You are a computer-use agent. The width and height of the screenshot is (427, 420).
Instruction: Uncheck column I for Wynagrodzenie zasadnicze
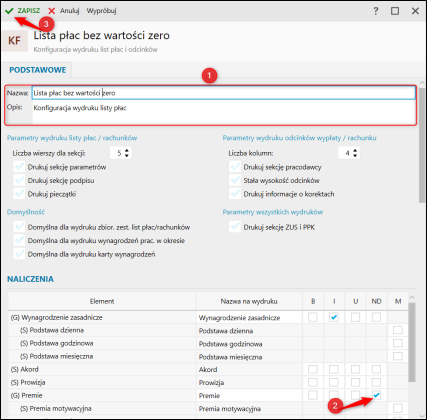click(x=334, y=317)
